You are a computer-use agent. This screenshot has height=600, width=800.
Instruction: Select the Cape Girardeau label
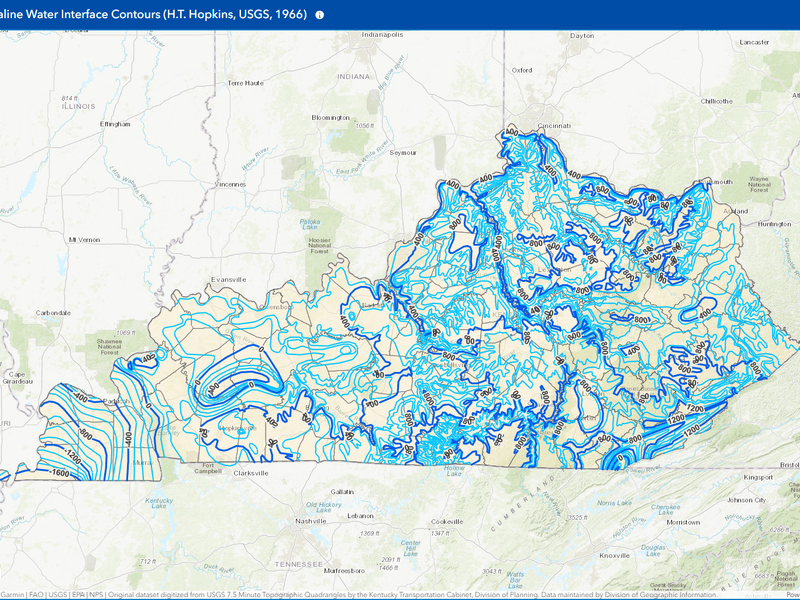click(x=18, y=378)
